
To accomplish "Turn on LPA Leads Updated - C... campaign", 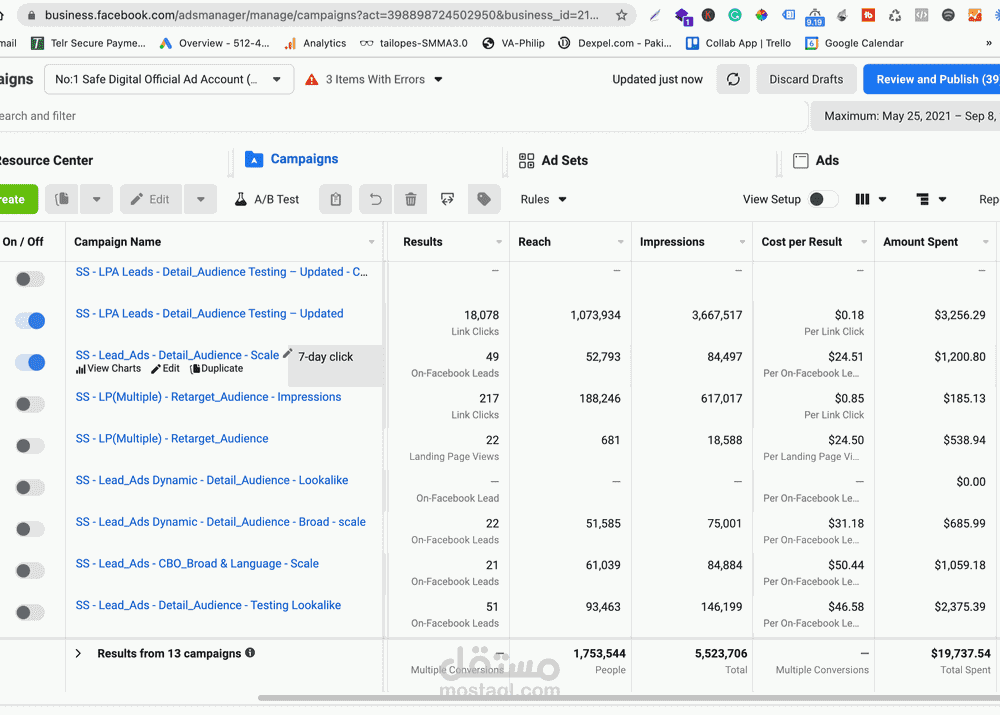I will pos(30,279).
